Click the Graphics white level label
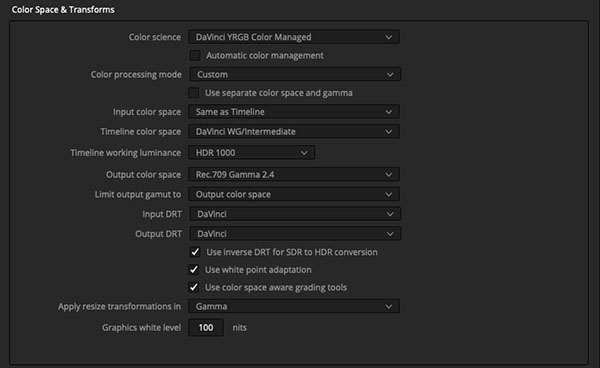The width and height of the screenshot is (600, 368). pyautogui.click(x=141, y=327)
